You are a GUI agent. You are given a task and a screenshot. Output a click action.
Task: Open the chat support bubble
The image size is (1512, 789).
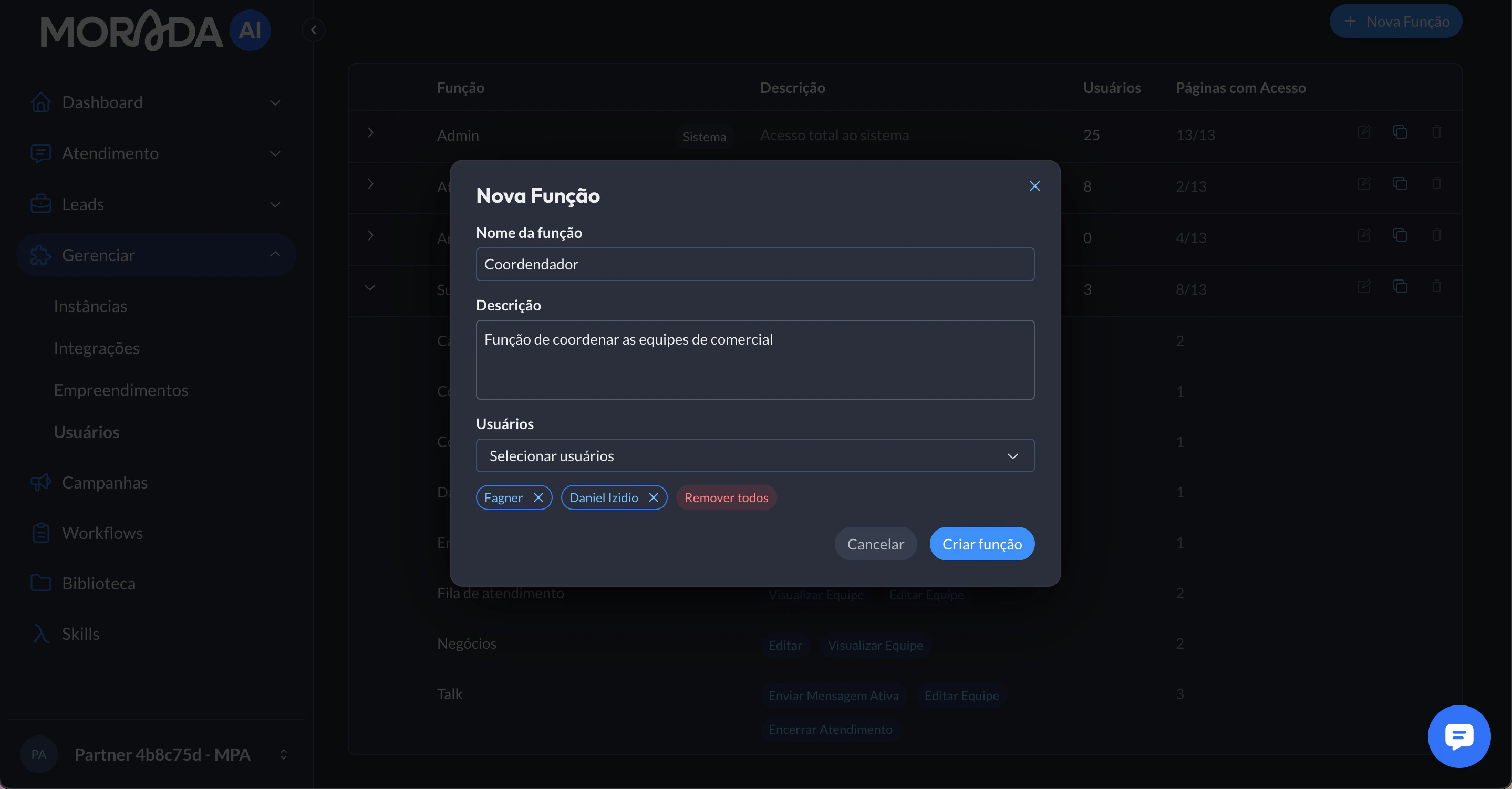click(x=1458, y=735)
